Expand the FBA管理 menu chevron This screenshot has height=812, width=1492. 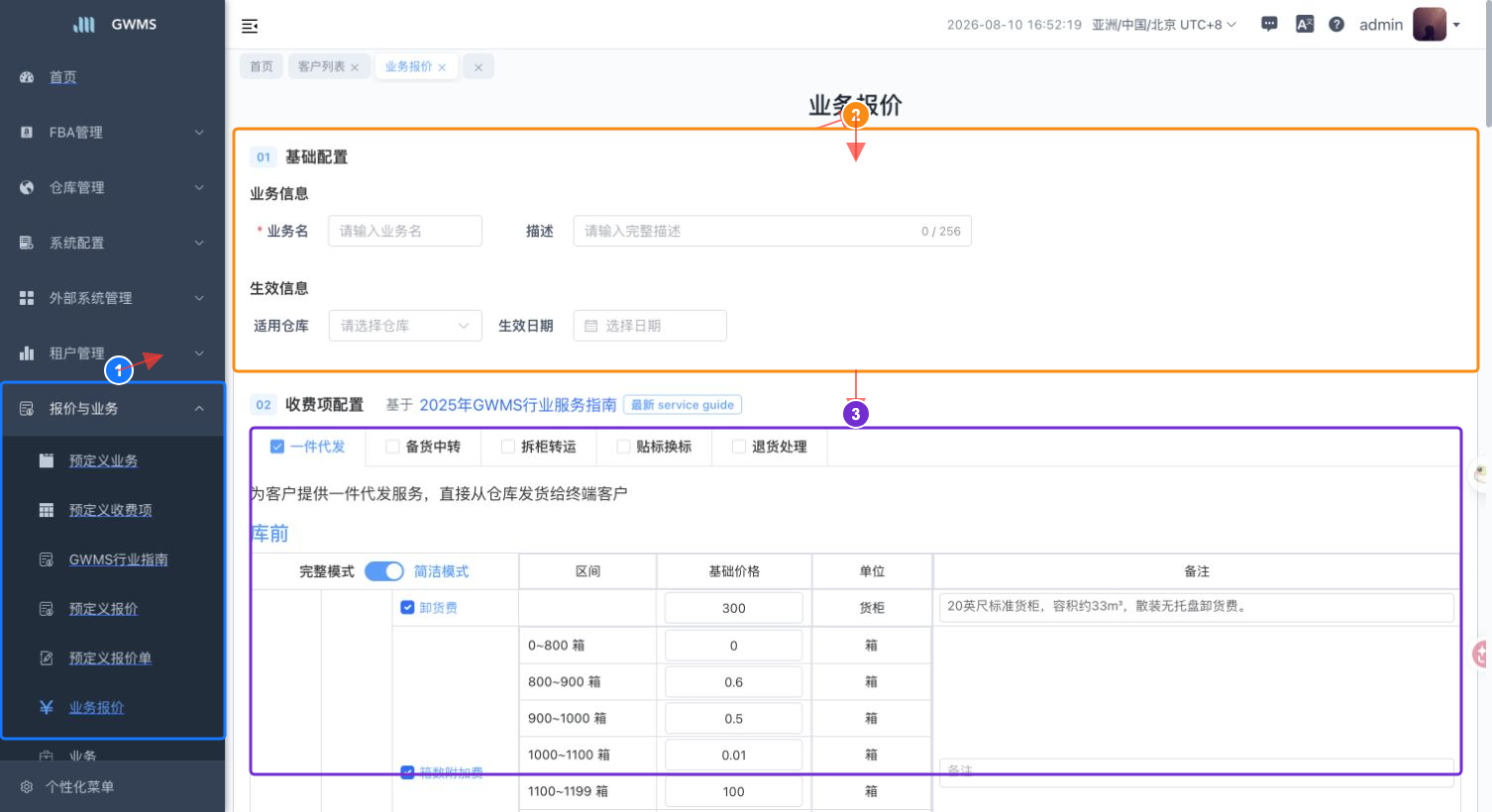pyautogui.click(x=199, y=132)
